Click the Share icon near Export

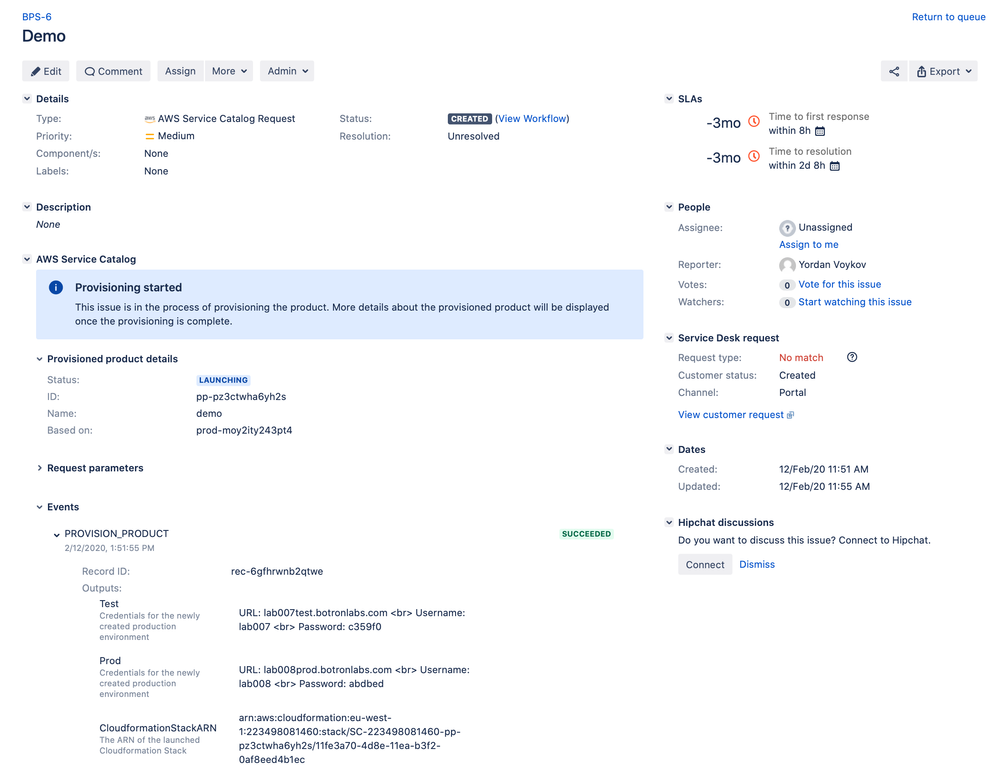(x=893, y=71)
